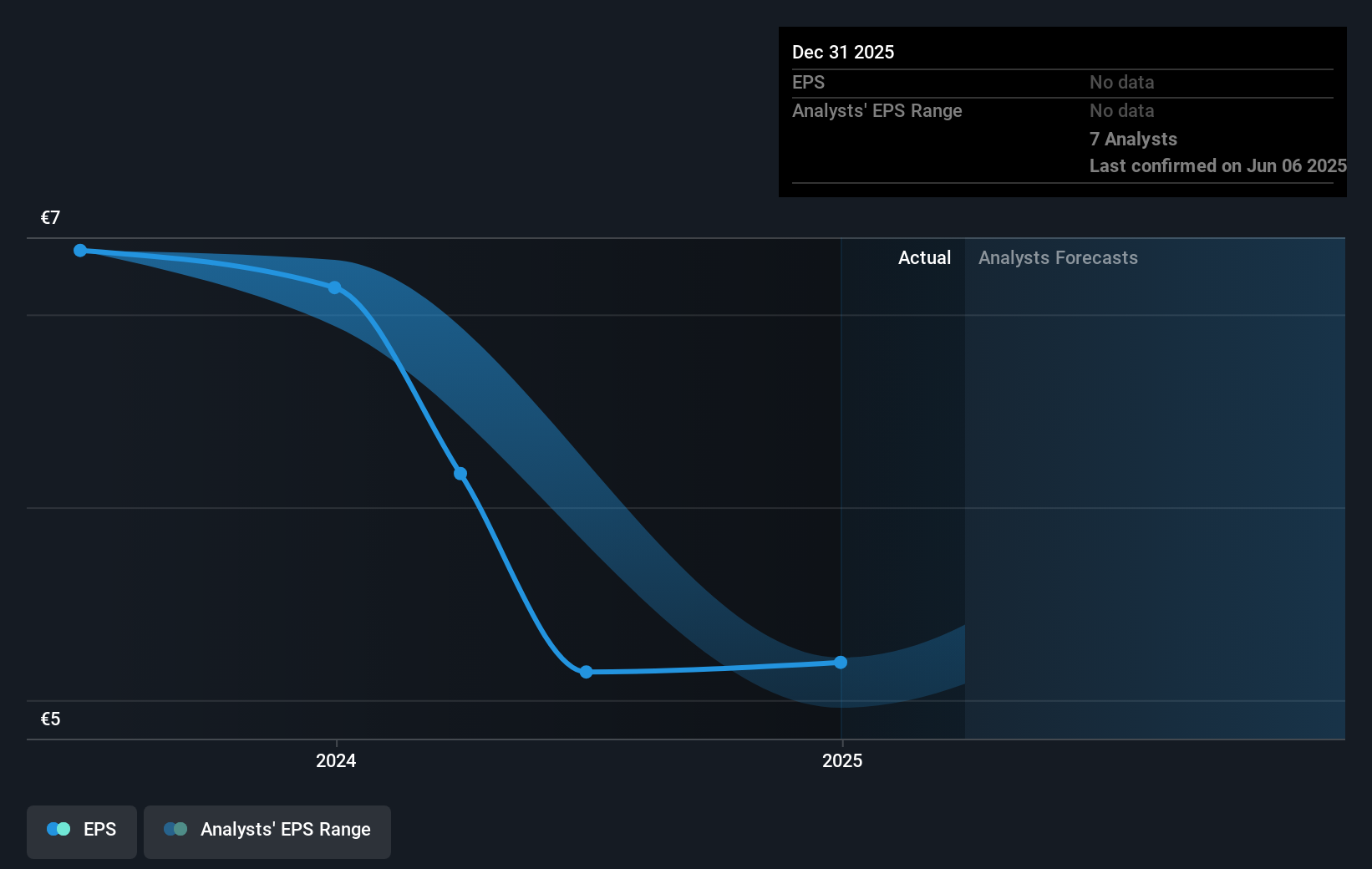Viewport: 1372px width, 869px height.
Task: Toggle the EPS legend series
Action: (x=82, y=831)
